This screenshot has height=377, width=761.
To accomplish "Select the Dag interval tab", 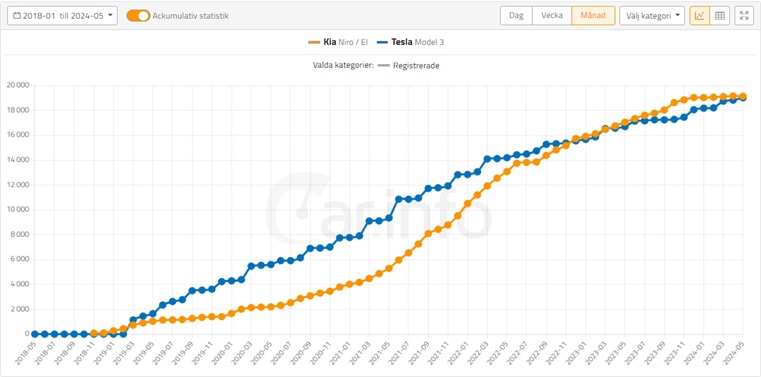I will 516,16.
